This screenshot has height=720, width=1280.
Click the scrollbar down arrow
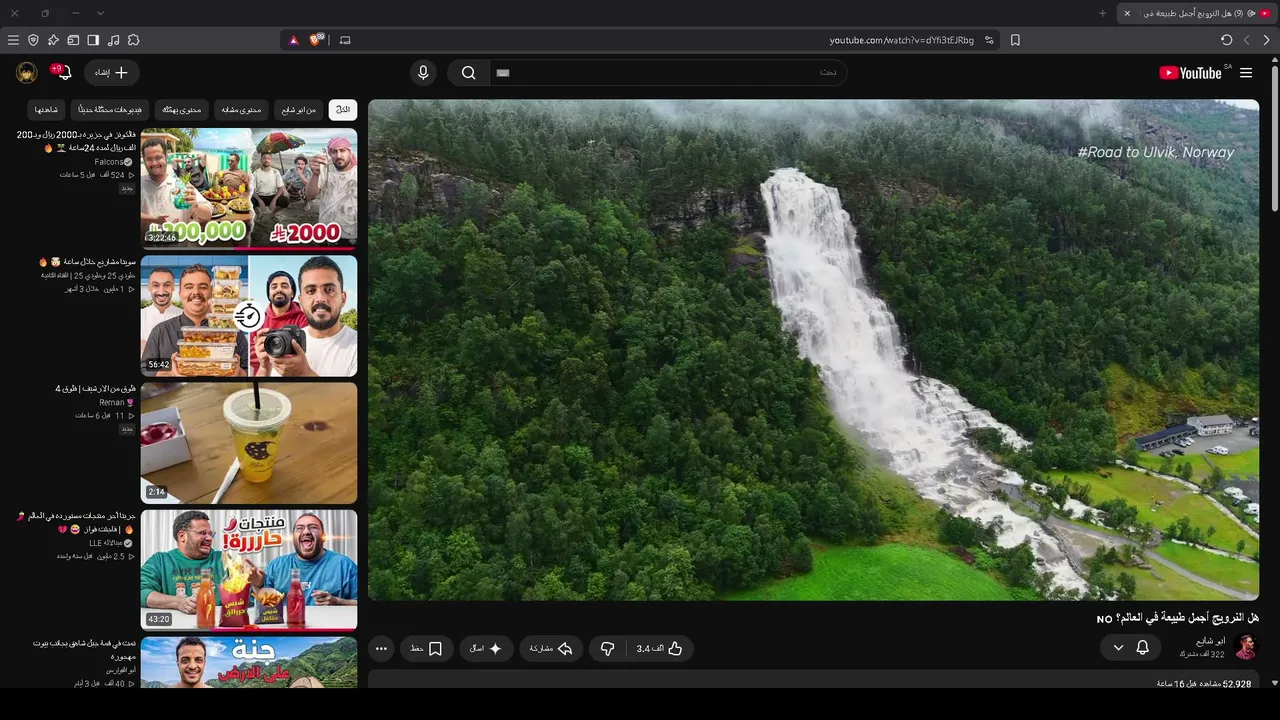coord(1274,683)
